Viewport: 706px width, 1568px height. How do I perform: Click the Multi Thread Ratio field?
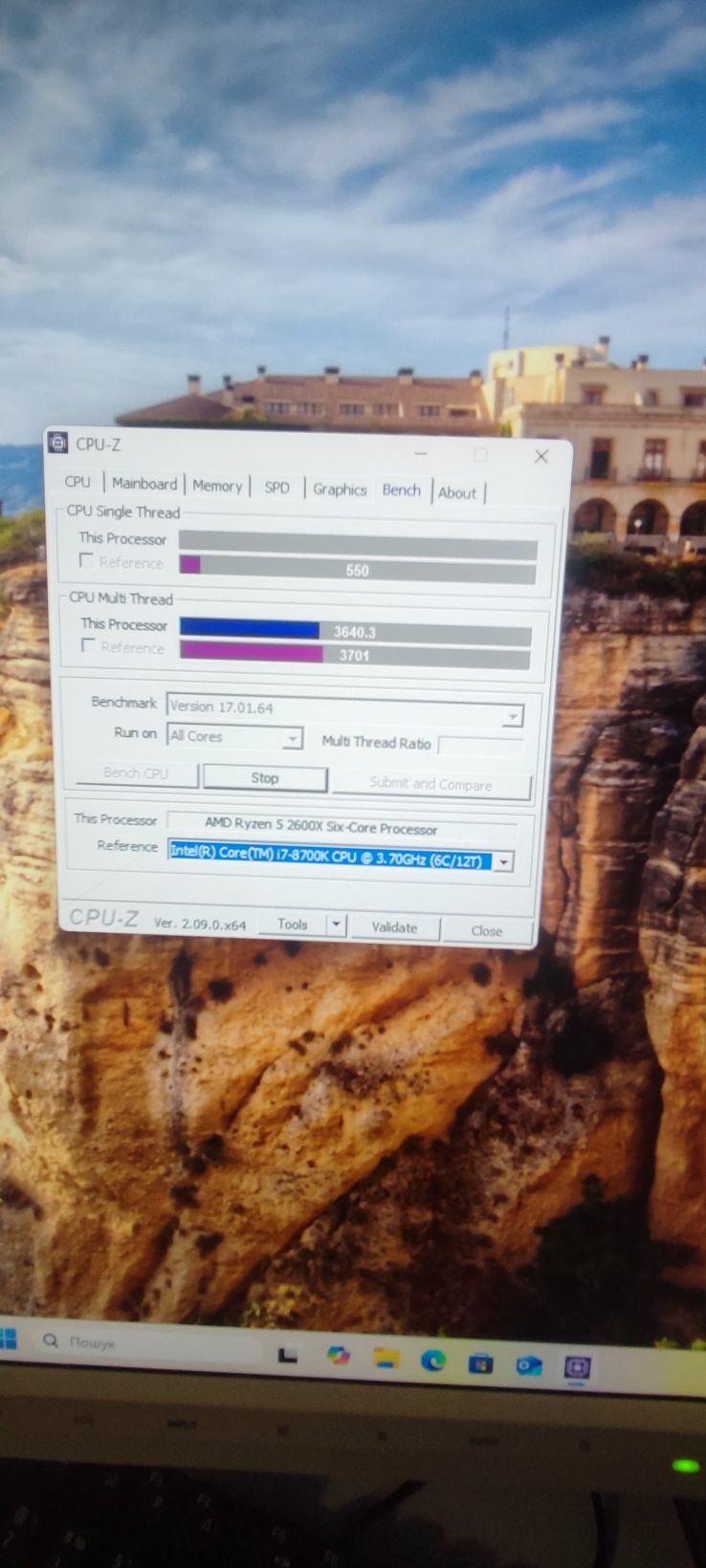pos(480,746)
